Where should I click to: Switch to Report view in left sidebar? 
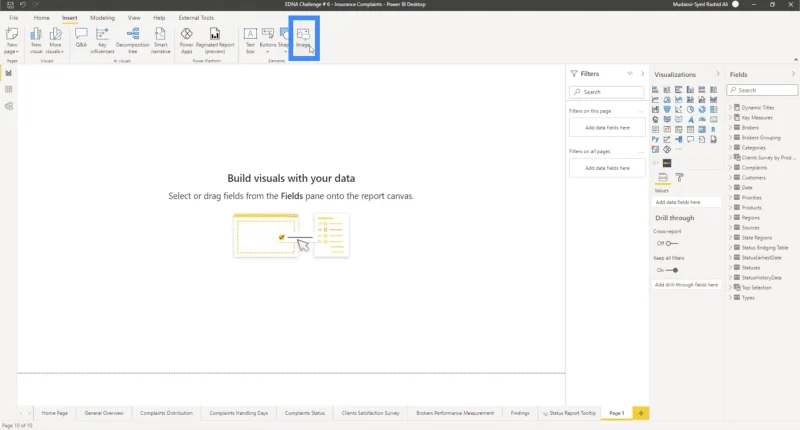[x=9, y=73]
